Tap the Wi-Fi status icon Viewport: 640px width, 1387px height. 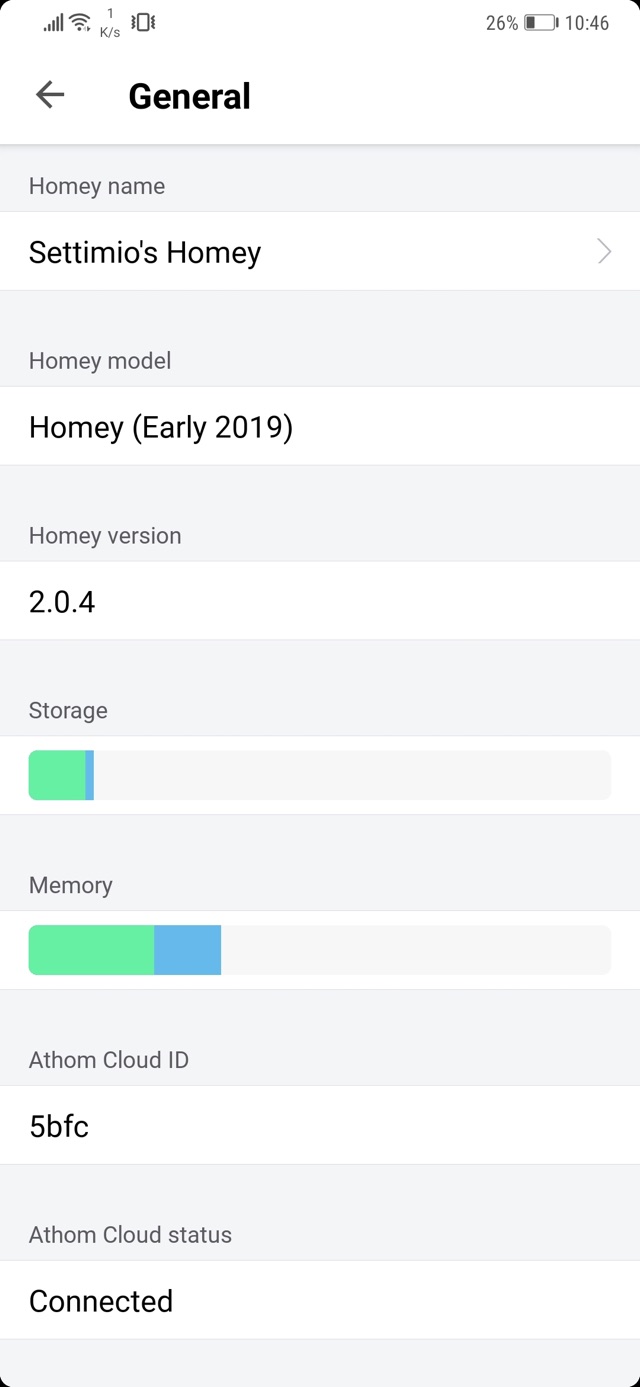(x=81, y=22)
